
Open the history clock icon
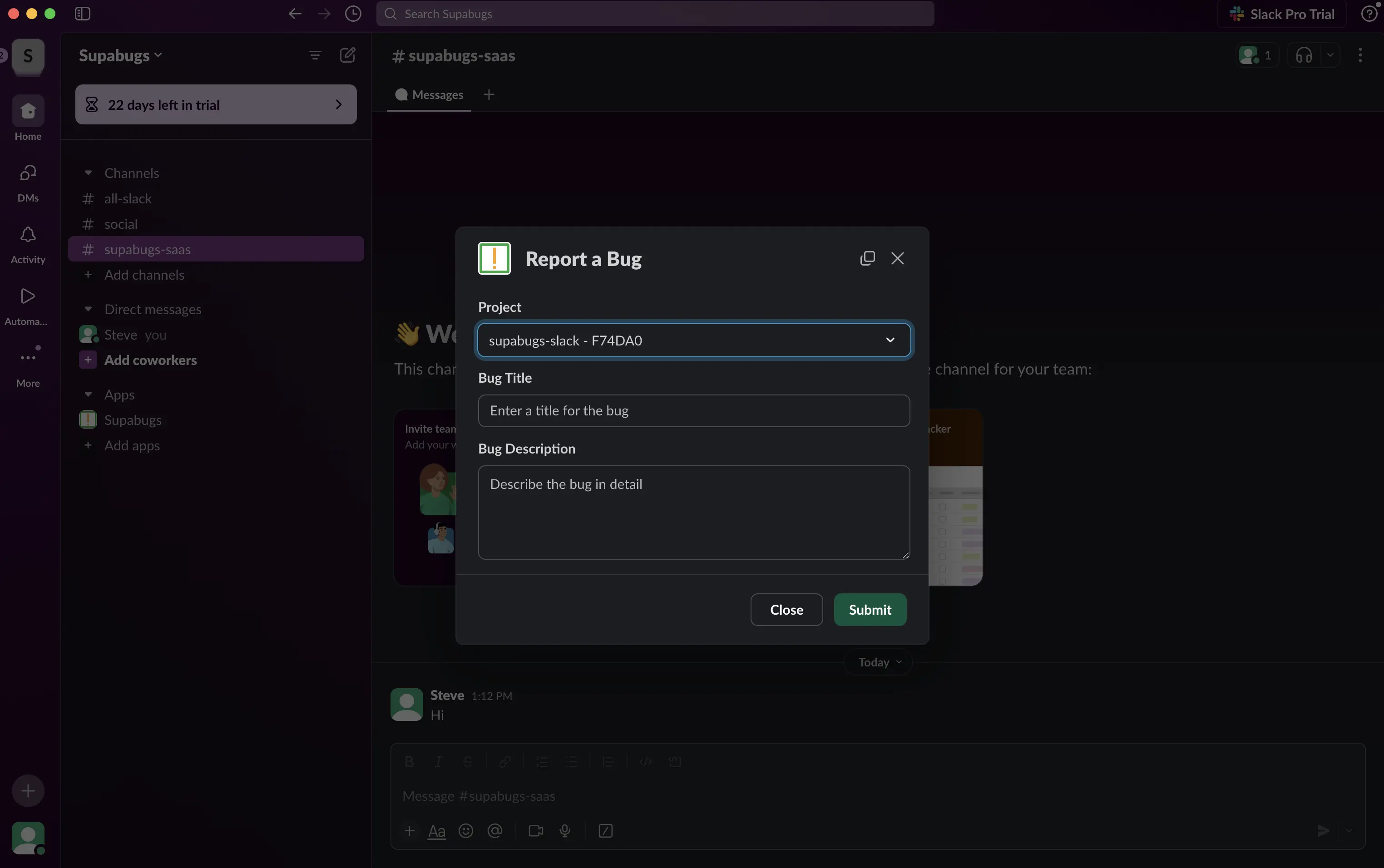(353, 14)
